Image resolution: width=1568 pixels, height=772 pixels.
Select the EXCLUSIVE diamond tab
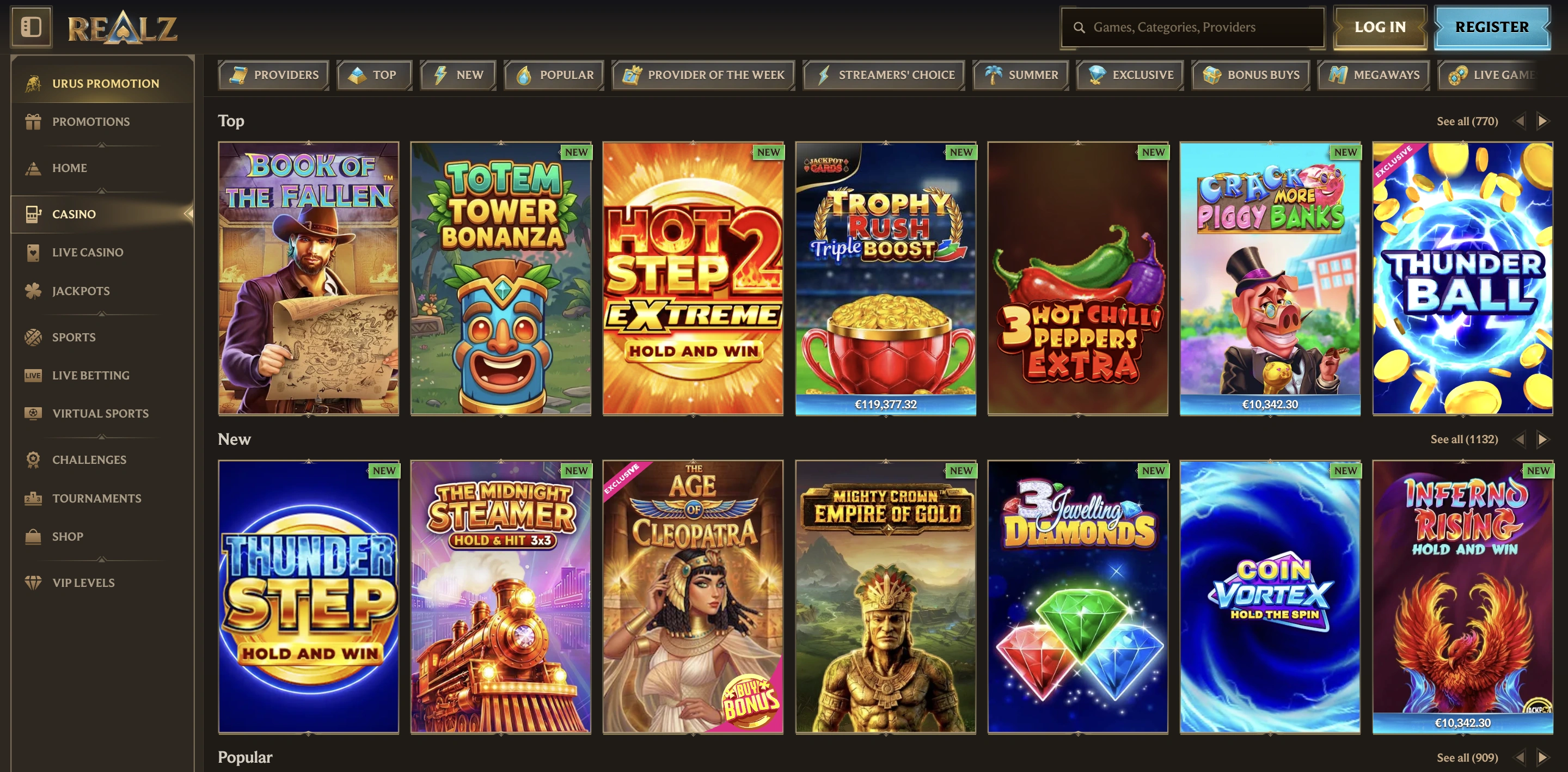point(1130,75)
